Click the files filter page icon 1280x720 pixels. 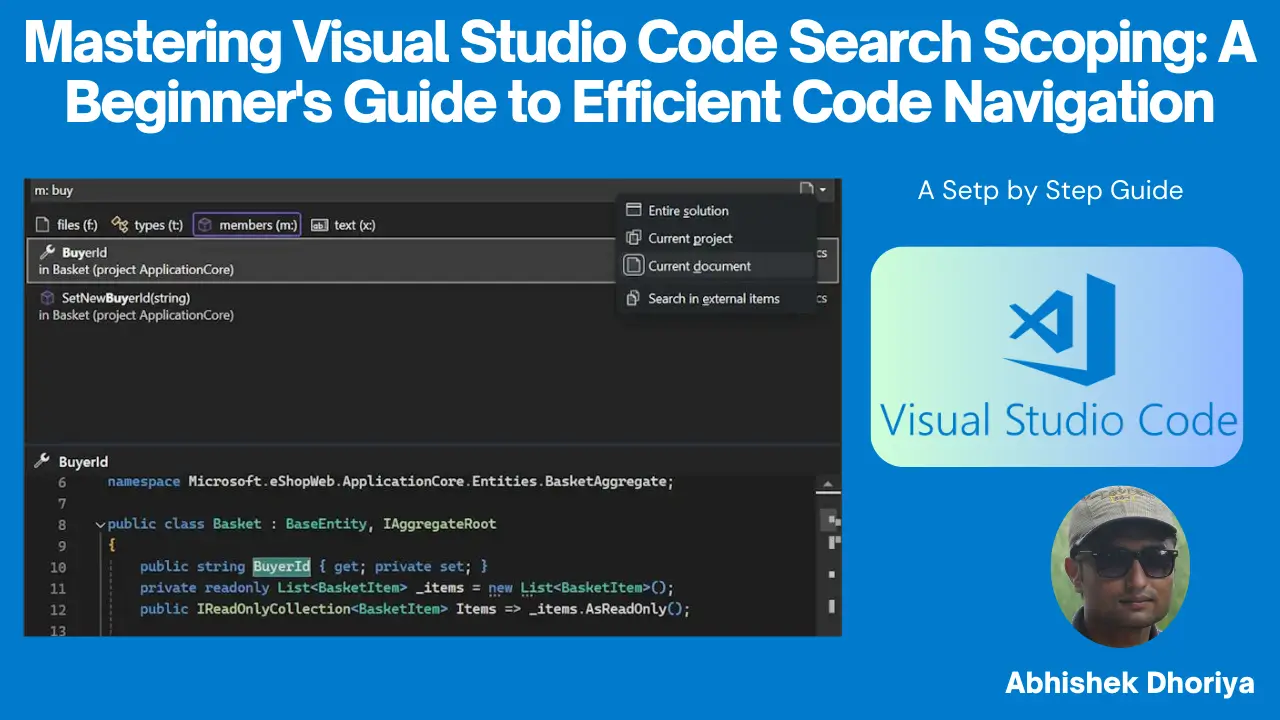[43, 225]
